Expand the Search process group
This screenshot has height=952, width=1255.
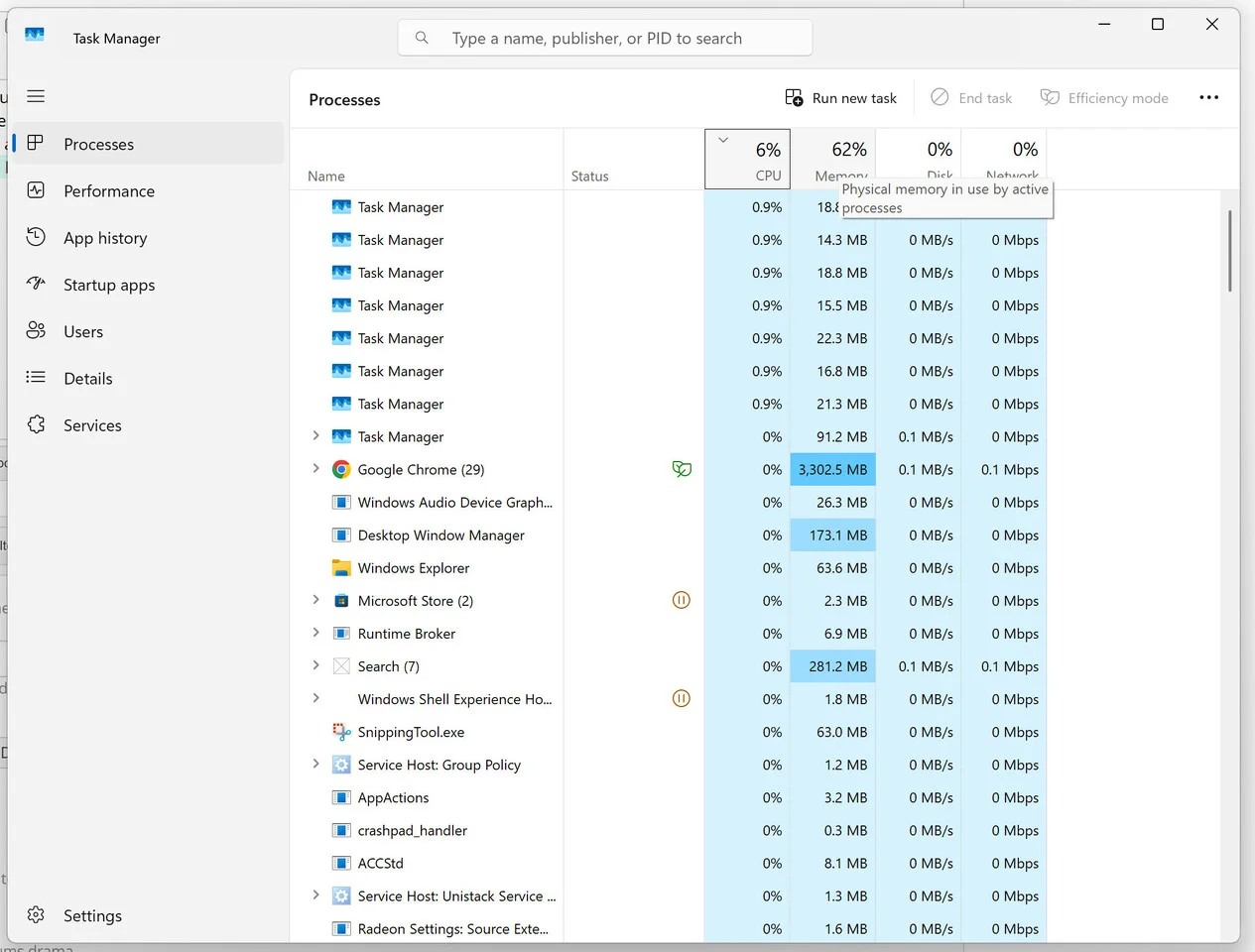tap(315, 665)
